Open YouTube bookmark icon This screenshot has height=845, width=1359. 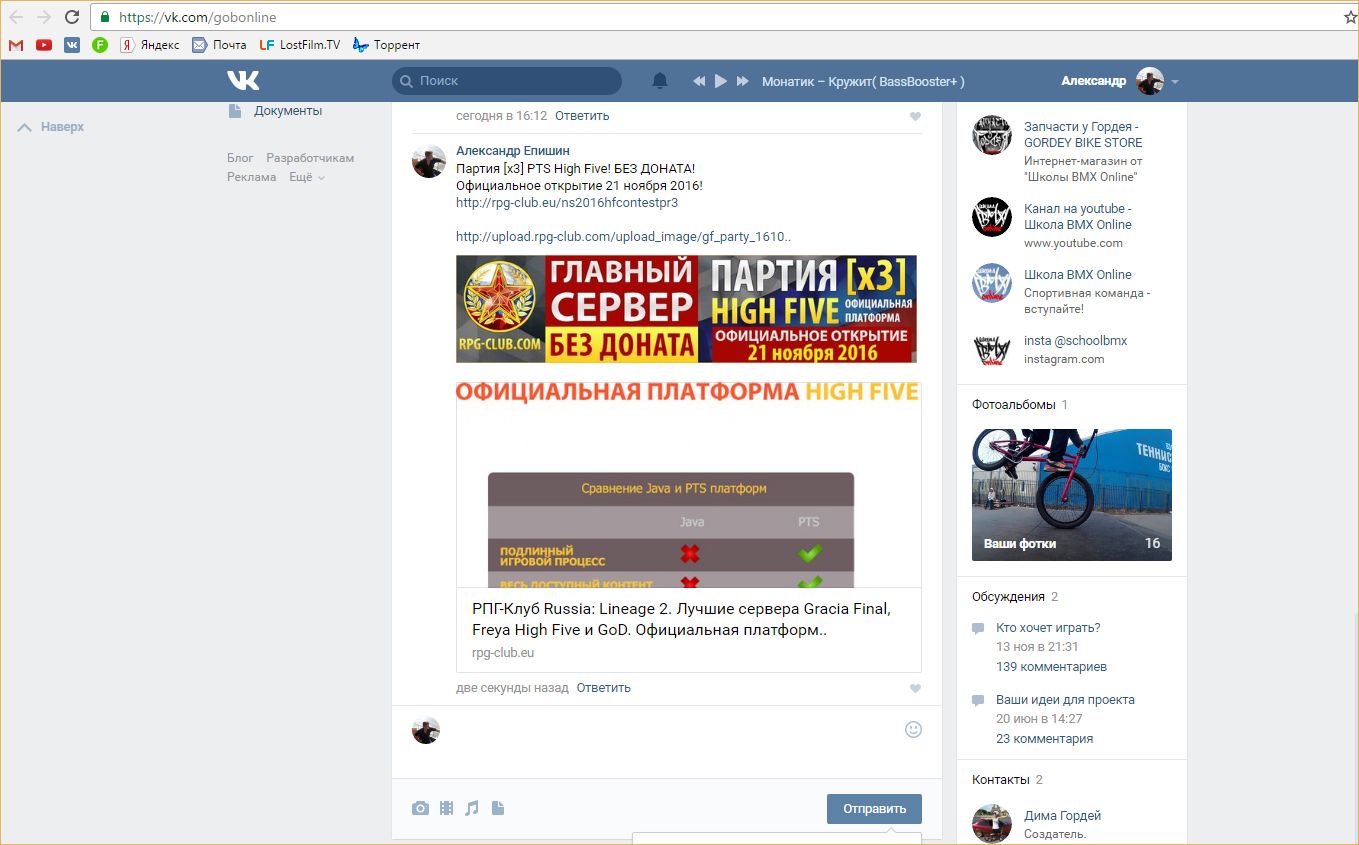click(44, 45)
